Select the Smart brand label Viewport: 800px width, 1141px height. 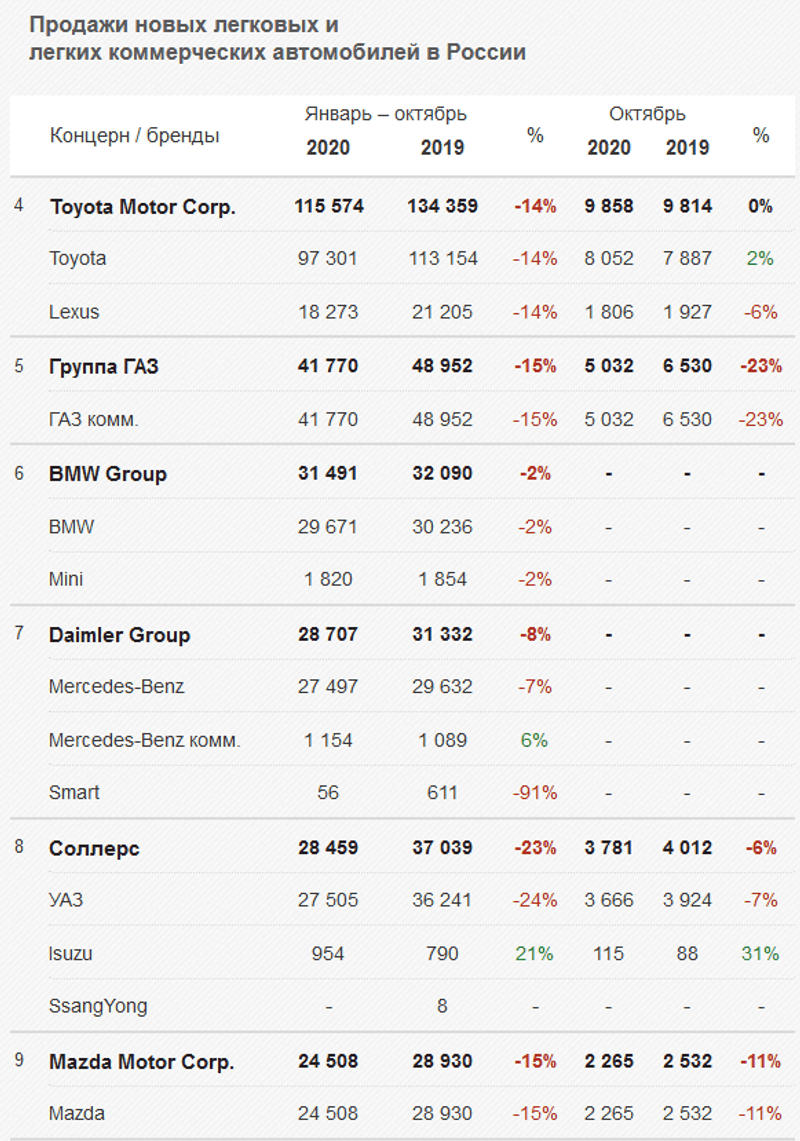point(75,793)
